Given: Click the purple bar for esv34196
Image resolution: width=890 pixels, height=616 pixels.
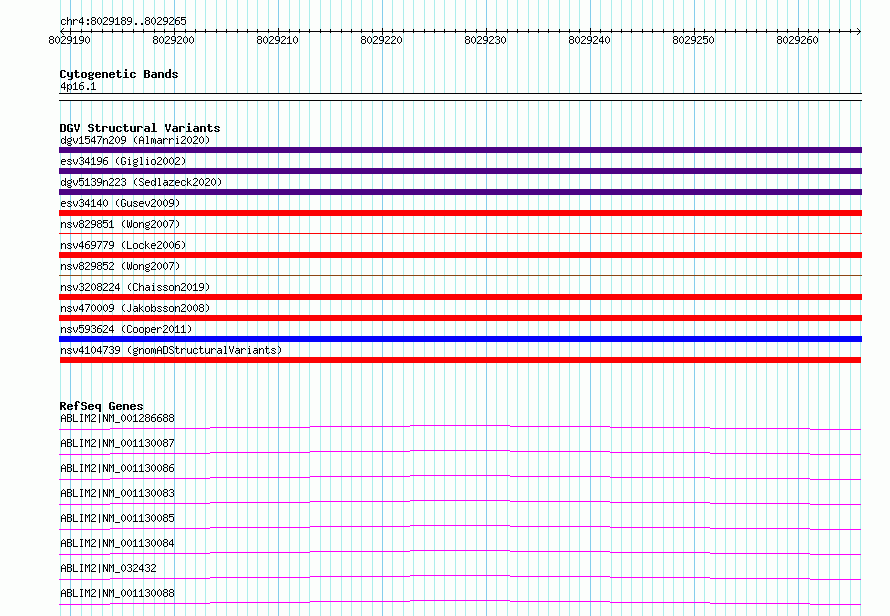Looking at the screenshot, I should 460,171.
